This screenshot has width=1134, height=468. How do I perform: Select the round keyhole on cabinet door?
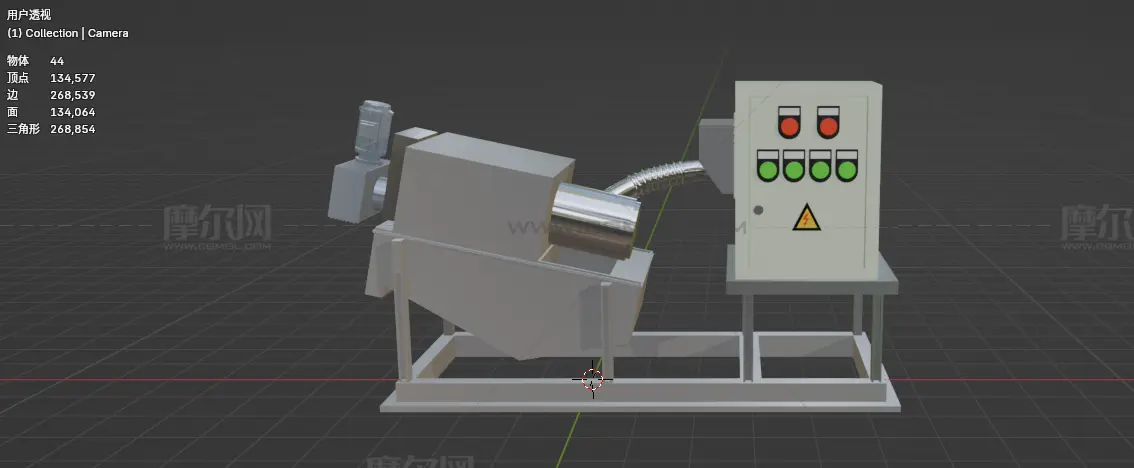[758, 210]
